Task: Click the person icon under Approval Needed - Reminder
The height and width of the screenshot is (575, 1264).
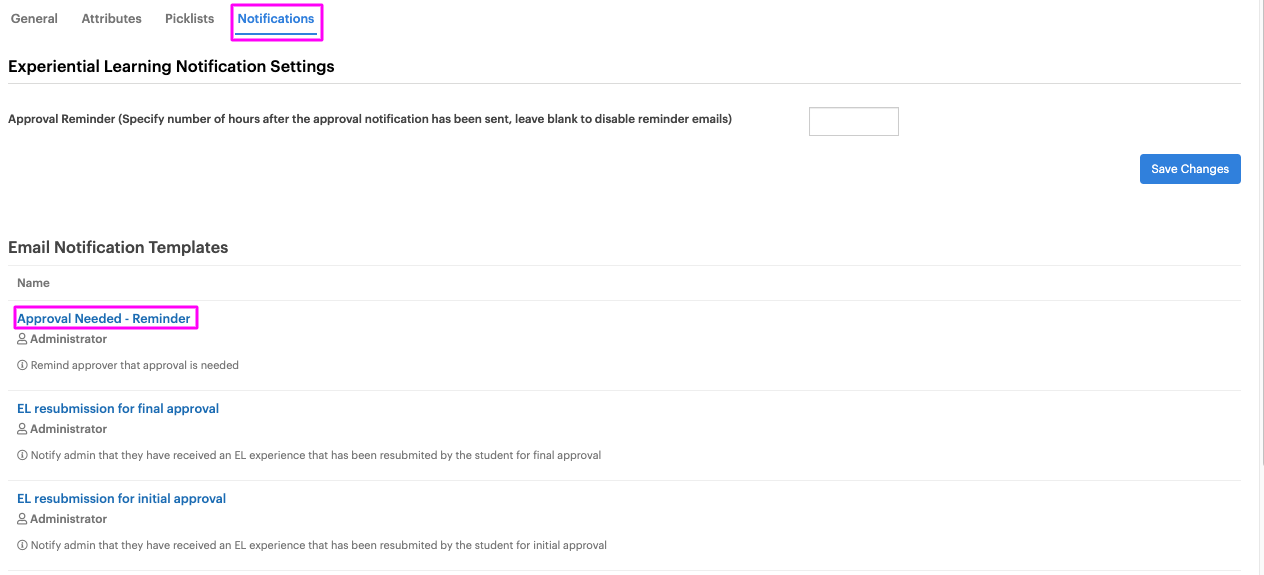Action: coord(22,339)
